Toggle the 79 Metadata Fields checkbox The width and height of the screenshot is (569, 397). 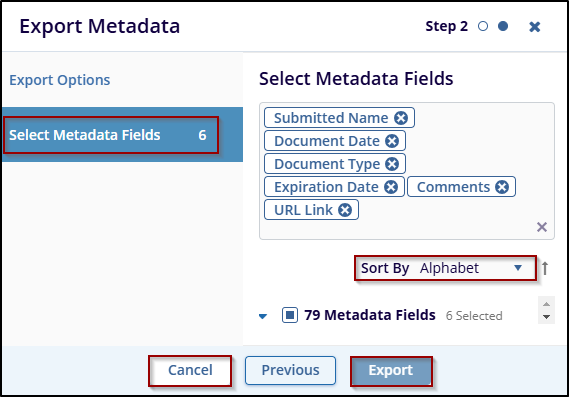click(290, 315)
